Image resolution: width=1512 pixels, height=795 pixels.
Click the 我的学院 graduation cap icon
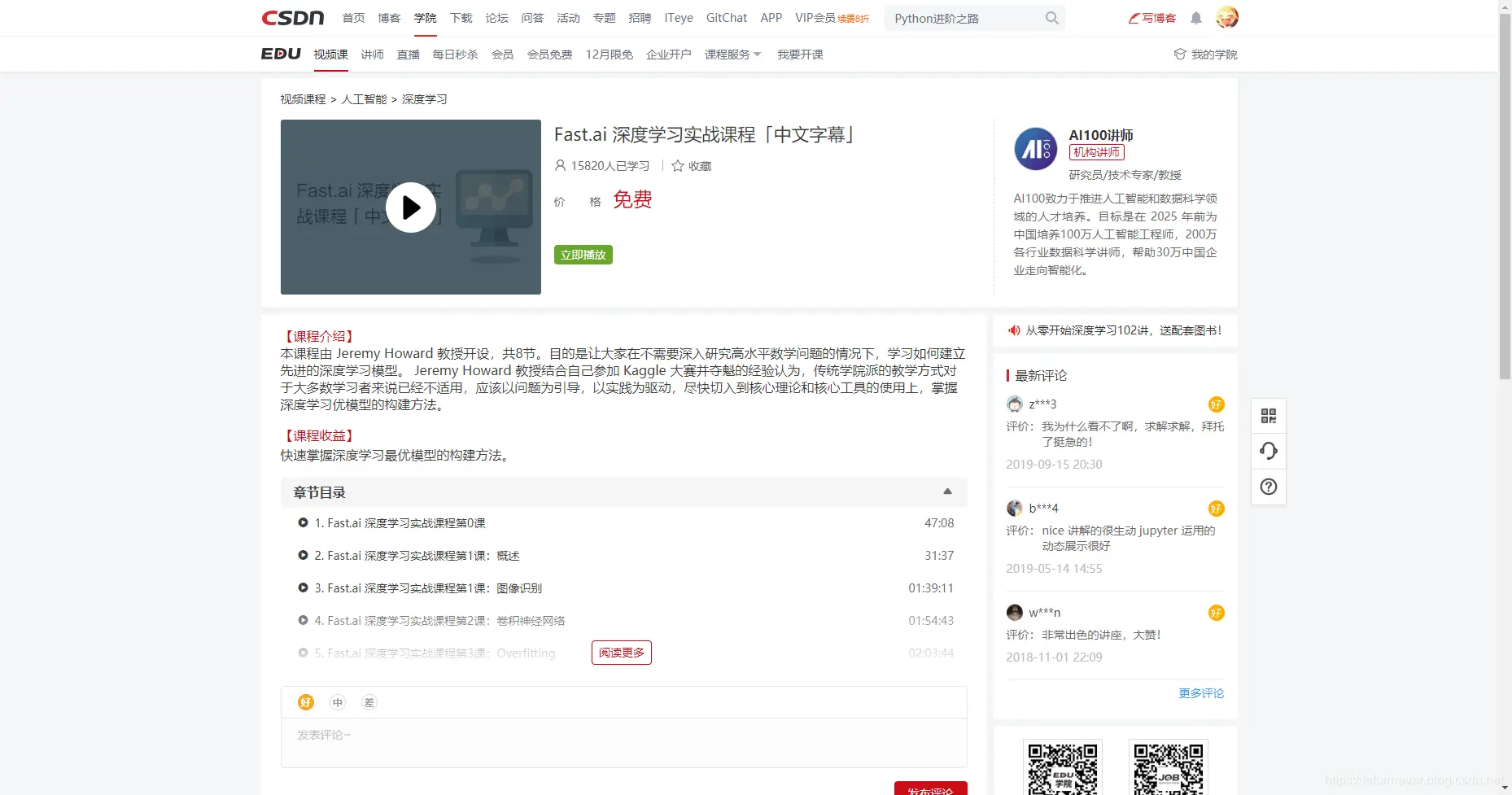coord(1180,55)
